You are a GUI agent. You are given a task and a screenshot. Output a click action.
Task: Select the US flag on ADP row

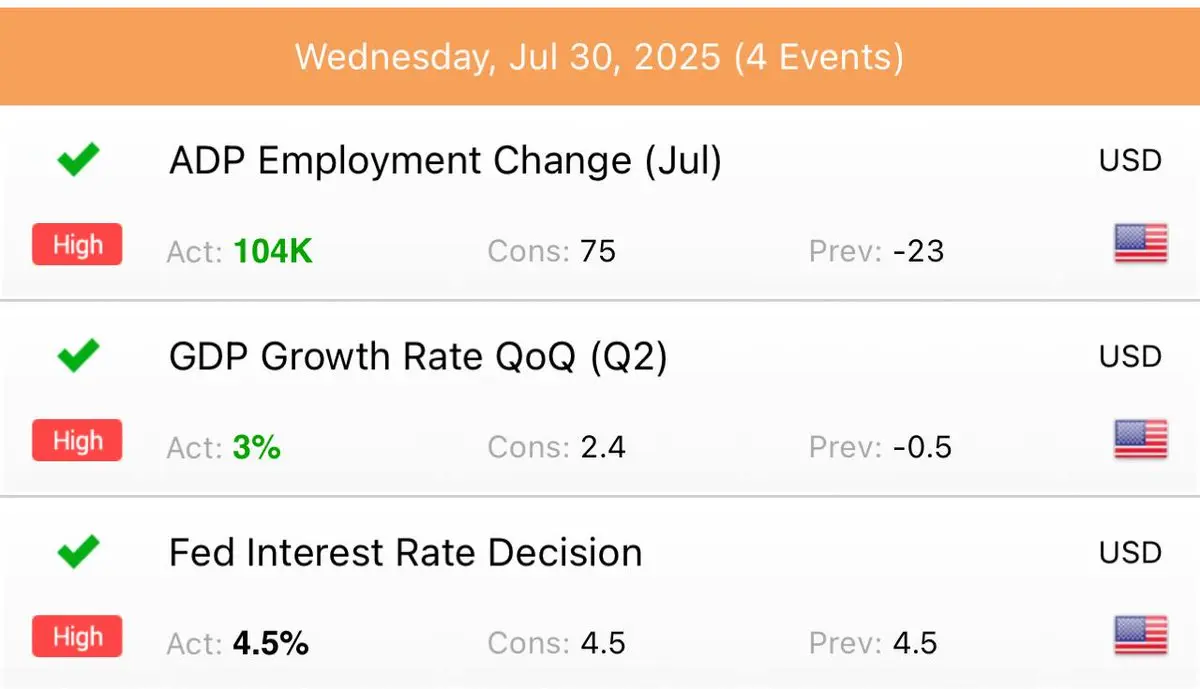[x=1141, y=244]
